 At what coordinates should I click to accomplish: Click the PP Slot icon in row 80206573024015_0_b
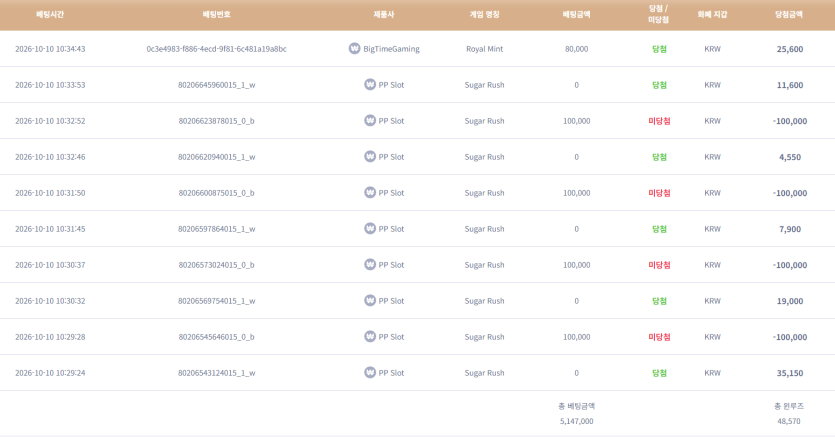(370, 265)
